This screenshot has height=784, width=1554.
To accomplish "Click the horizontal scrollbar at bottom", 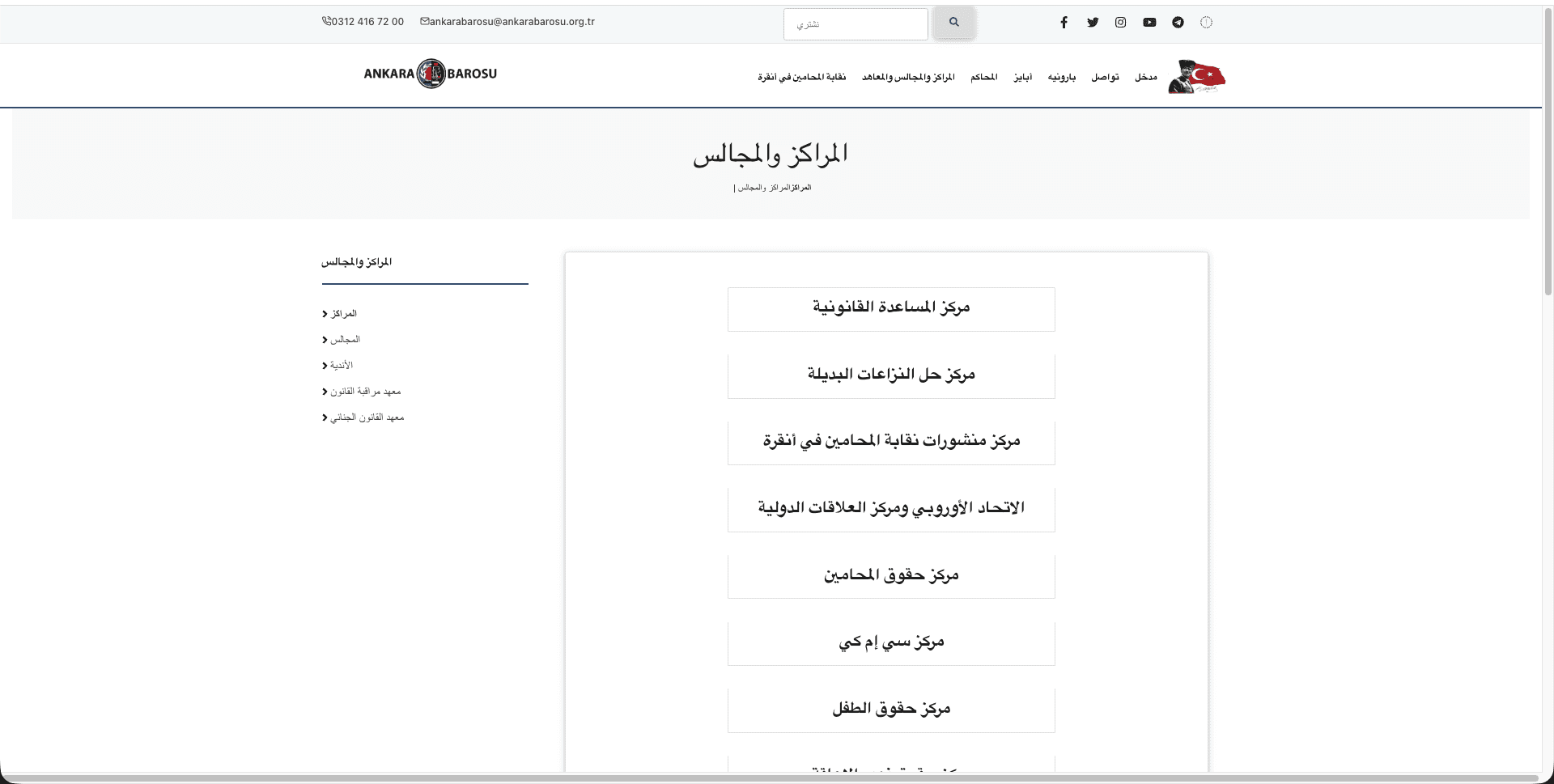I will pos(769,778).
